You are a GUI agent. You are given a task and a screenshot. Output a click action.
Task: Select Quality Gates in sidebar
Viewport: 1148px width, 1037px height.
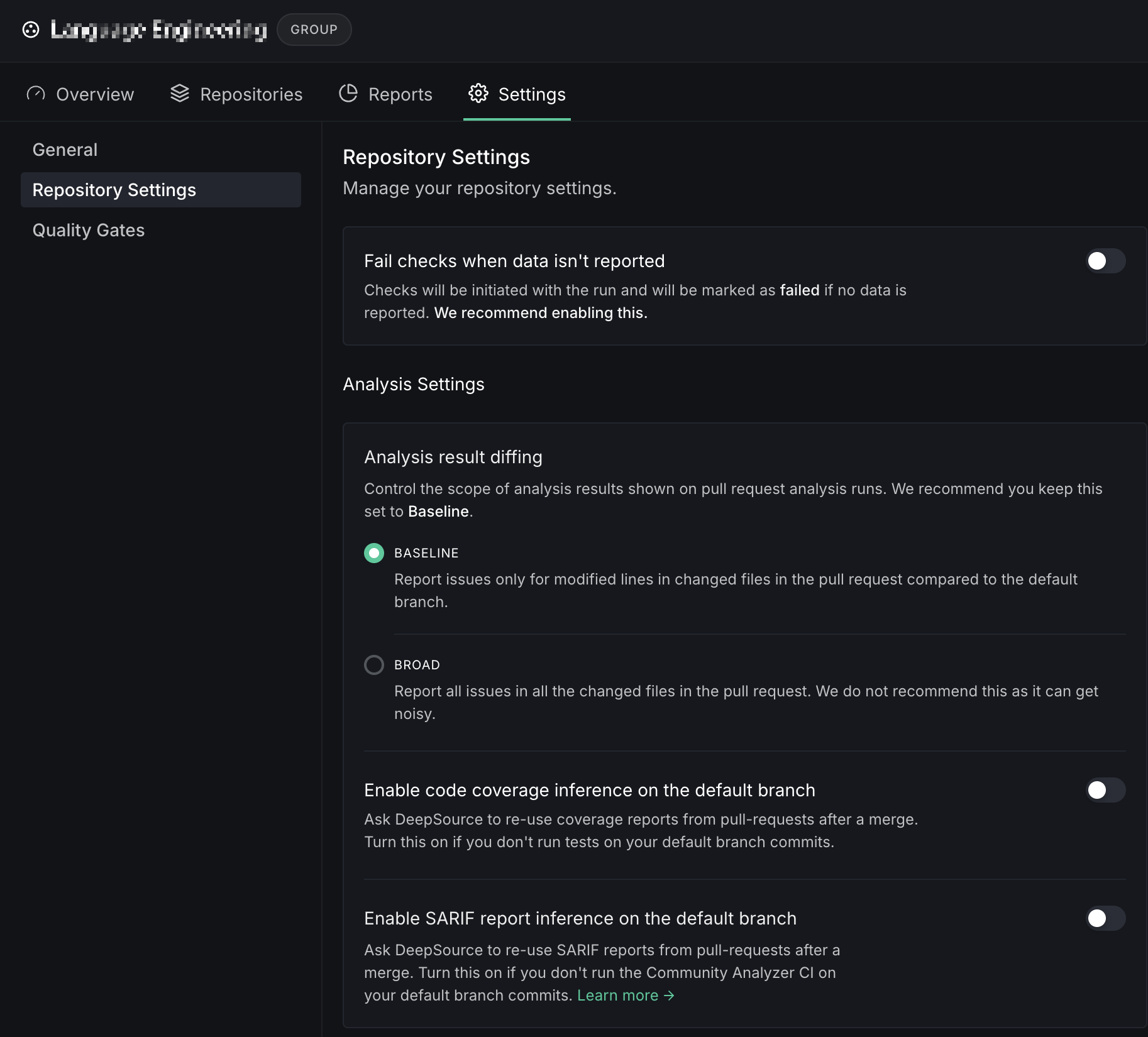(x=89, y=230)
